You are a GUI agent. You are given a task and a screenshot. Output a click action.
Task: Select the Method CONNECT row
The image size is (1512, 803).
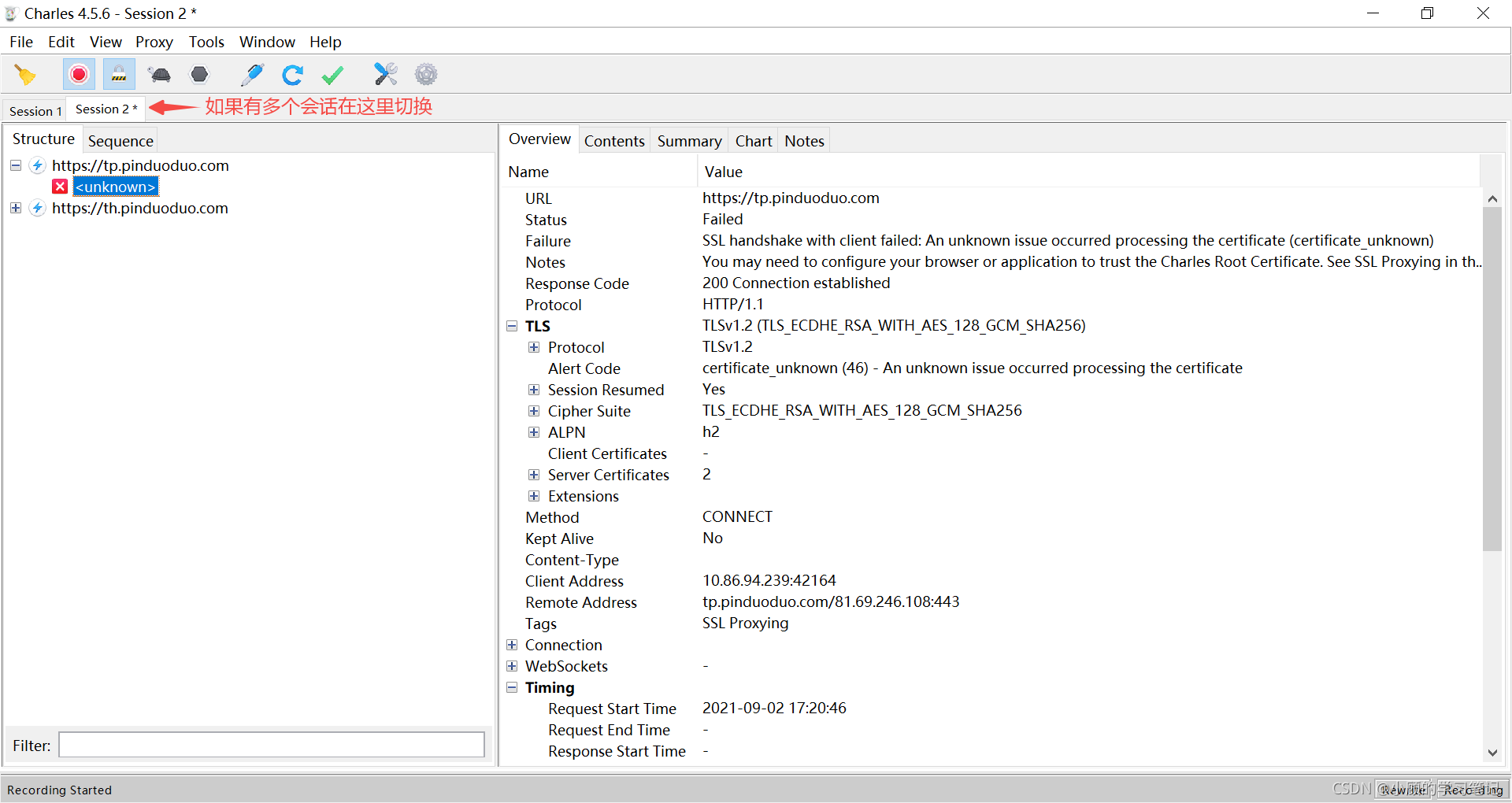[x=992, y=517]
